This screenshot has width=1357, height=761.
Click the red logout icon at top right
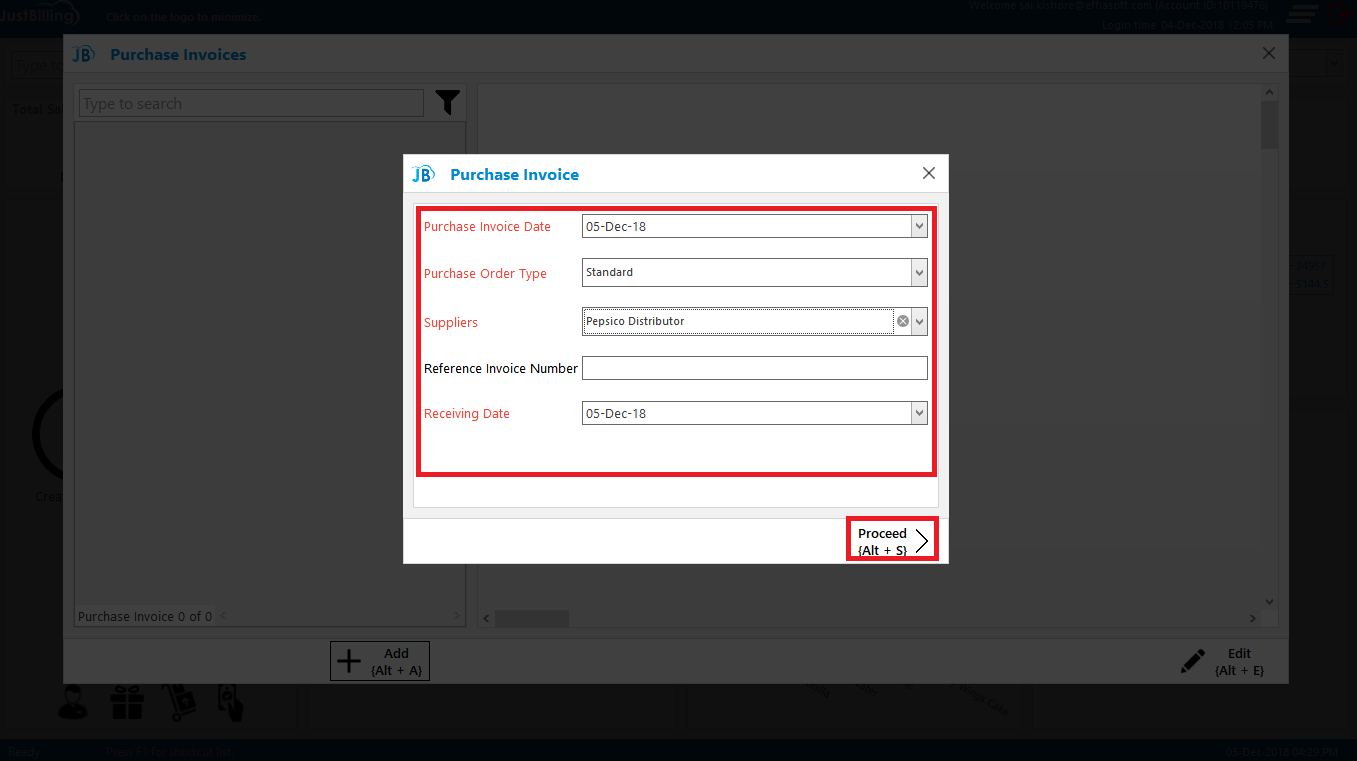[1339, 14]
